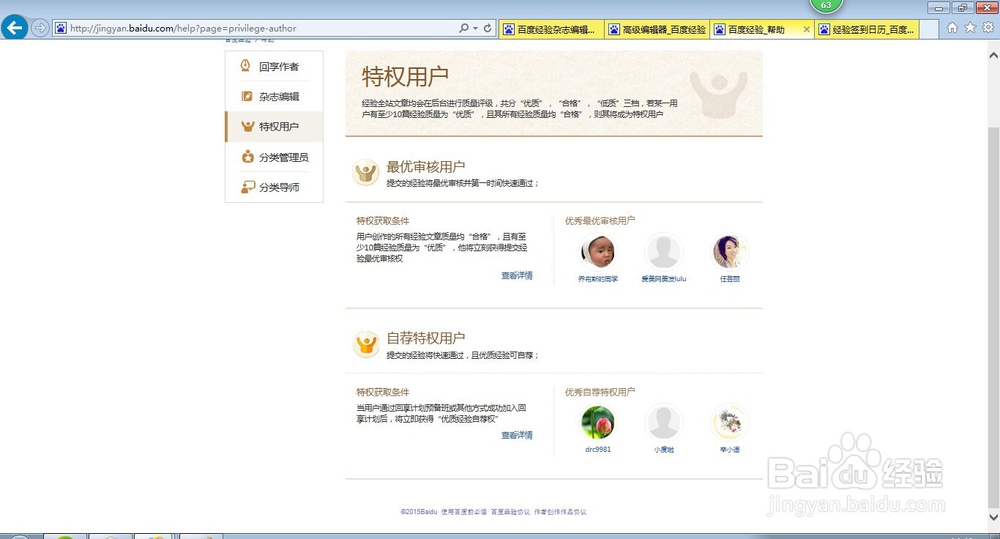The width and height of the screenshot is (1000, 539).
Task: Close the 百度经验_帮助 tab with its X
Action: click(807, 29)
